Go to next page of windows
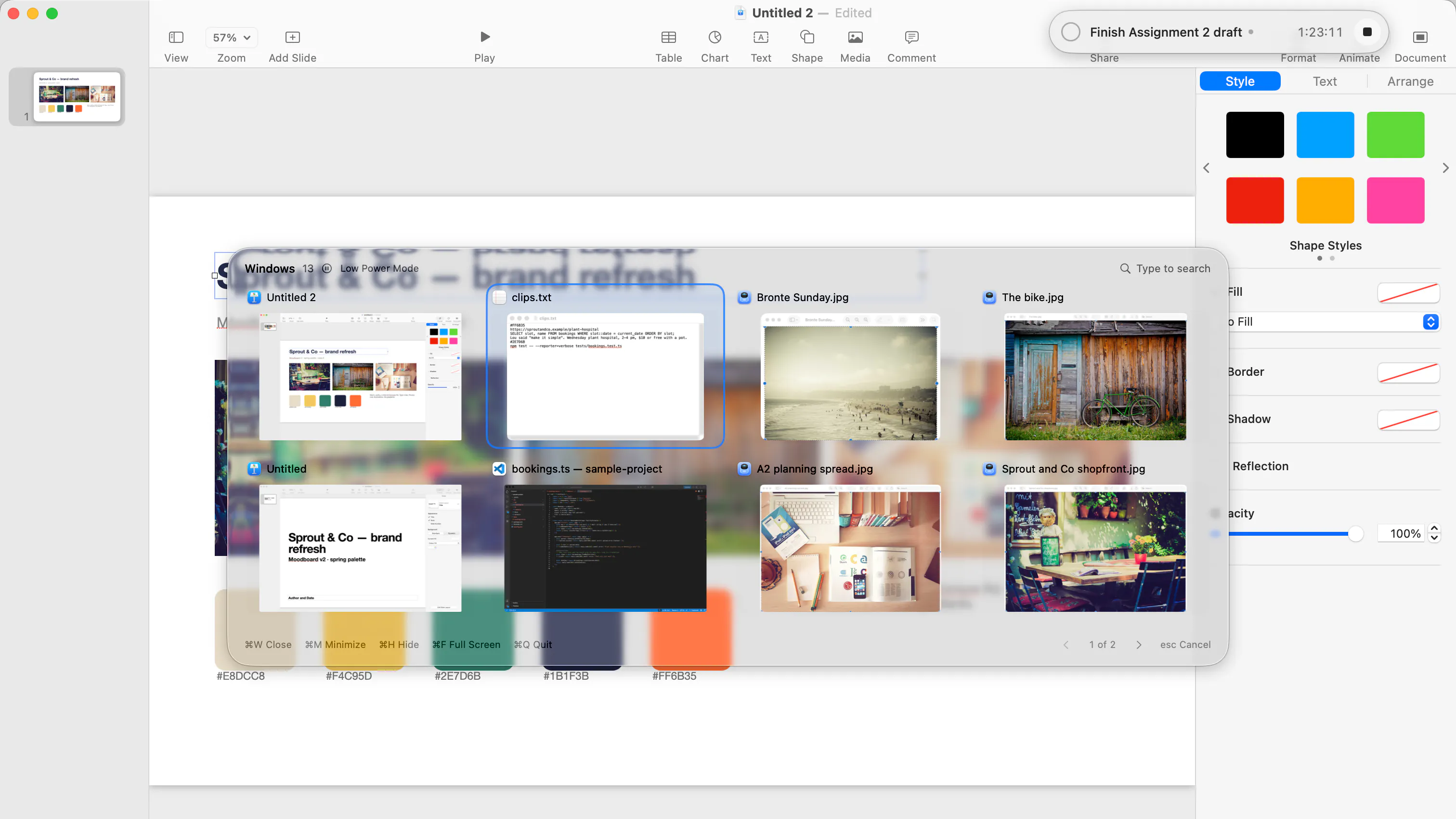Viewport: 1456px width, 819px height. click(1138, 645)
